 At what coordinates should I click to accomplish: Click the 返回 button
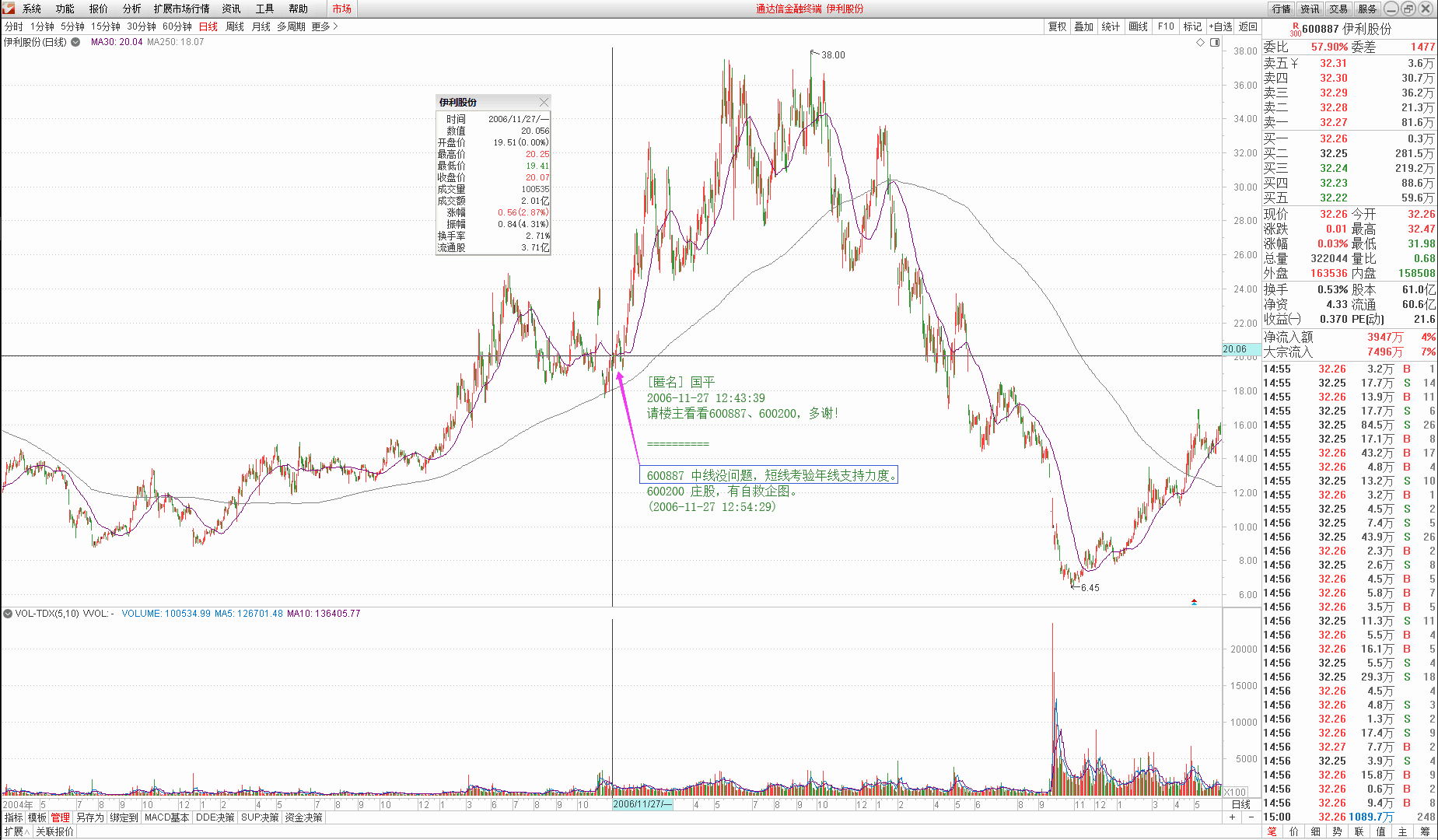pos(1248,26)
